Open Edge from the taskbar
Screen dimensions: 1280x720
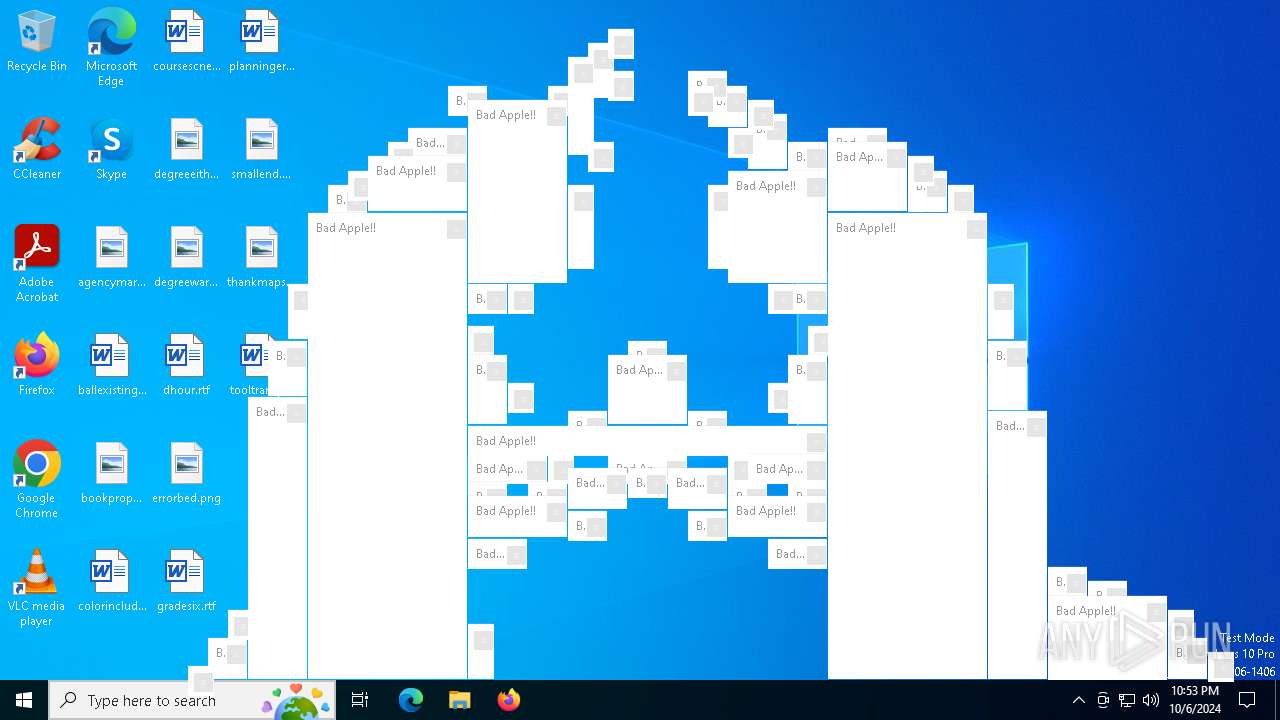click(411, 700)
